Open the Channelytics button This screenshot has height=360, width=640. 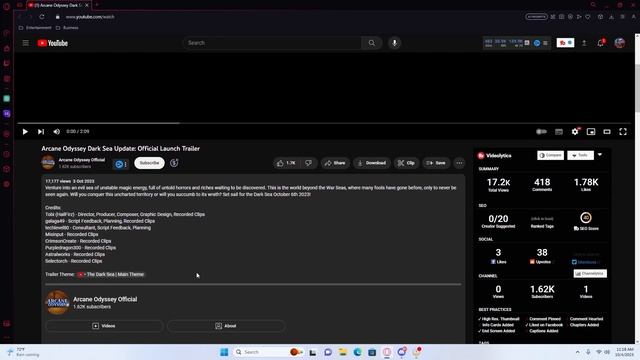click(x=590, y=273)
